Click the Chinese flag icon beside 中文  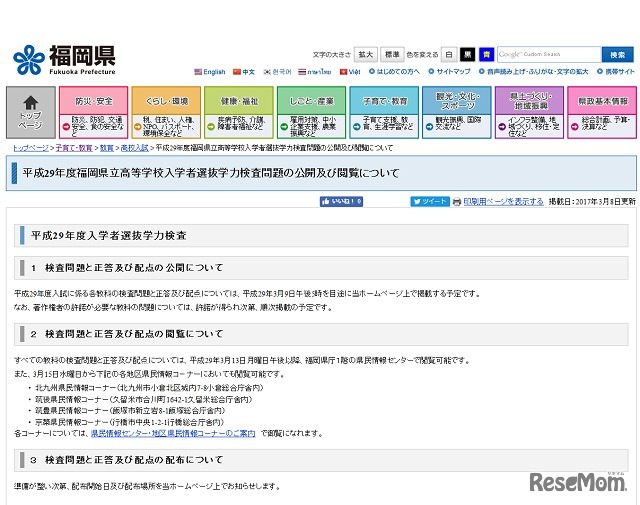point(237,72)
